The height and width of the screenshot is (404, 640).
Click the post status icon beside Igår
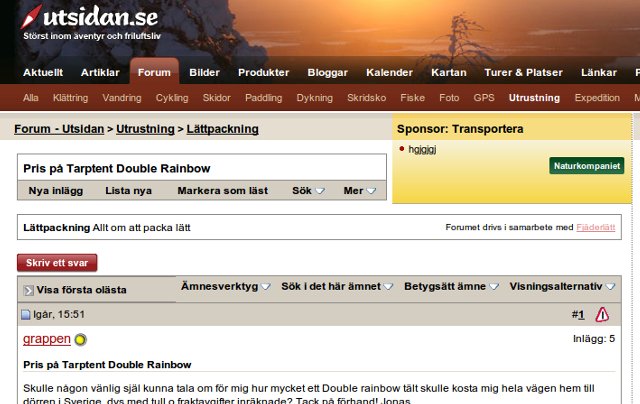pos(27,315)
